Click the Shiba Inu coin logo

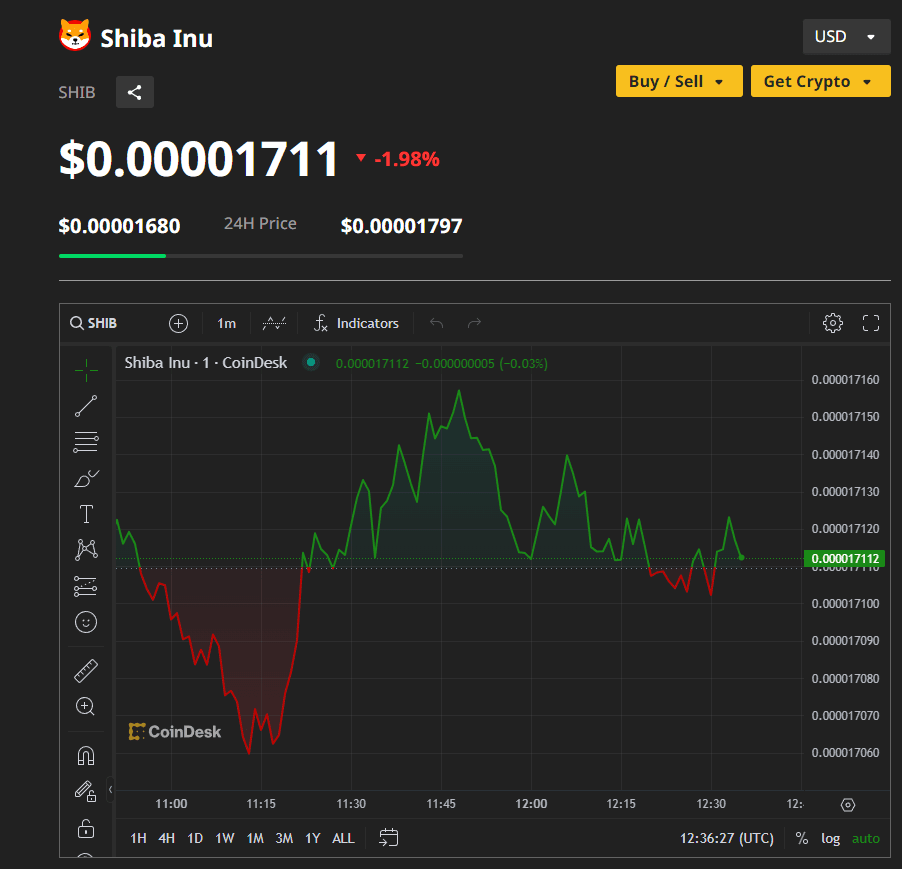click(75, 35)
